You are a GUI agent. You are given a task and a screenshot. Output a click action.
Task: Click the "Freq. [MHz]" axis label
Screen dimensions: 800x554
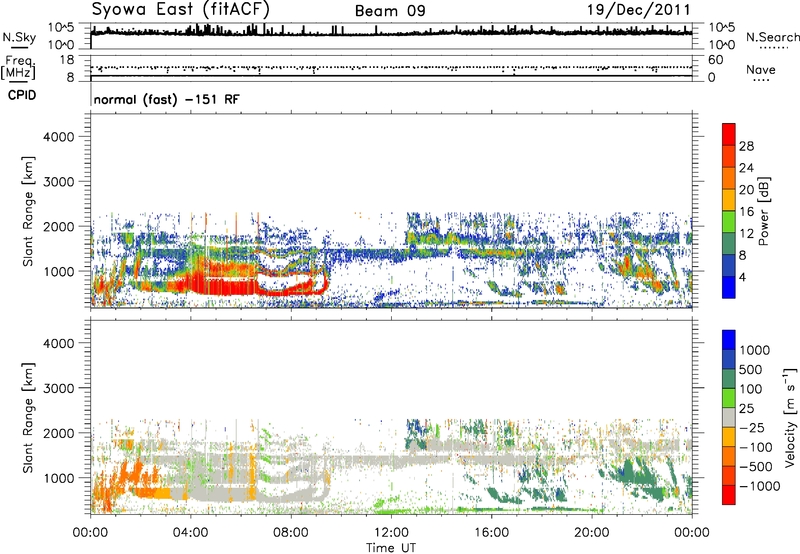19,67
